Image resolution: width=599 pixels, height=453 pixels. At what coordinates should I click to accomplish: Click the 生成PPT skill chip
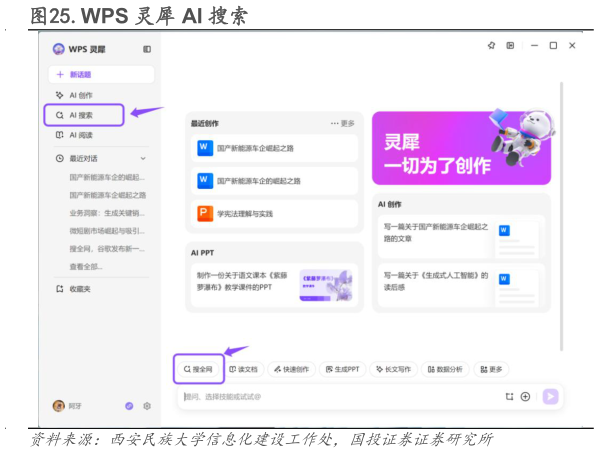click(343, 369)
